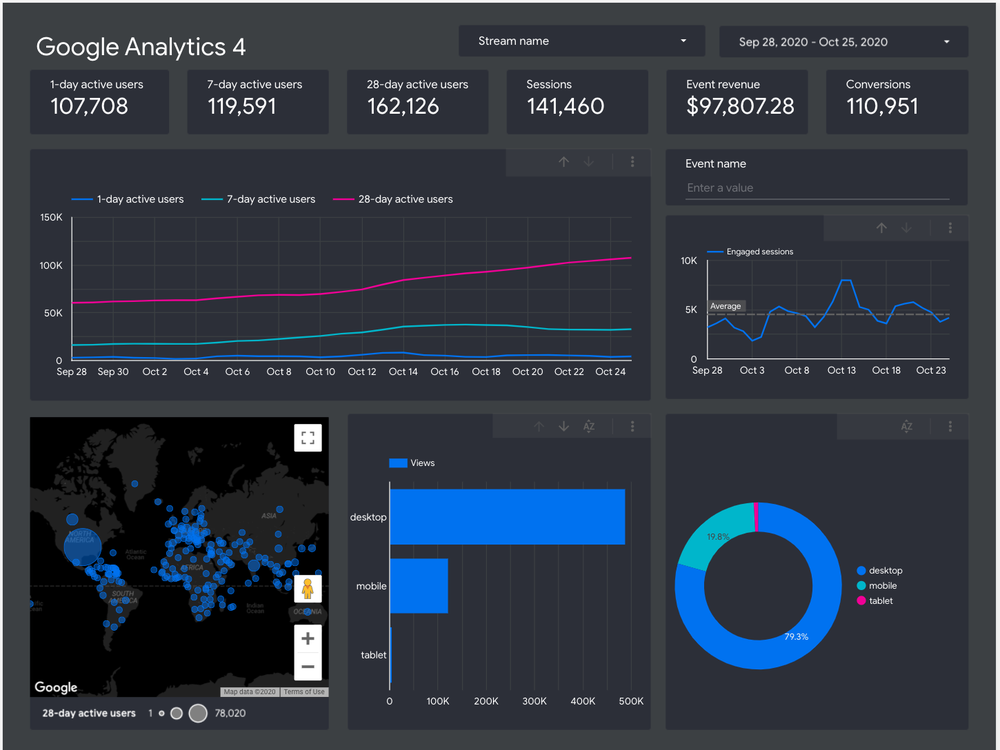
Task: Click the map fullscreen icon
Action: 307,437
